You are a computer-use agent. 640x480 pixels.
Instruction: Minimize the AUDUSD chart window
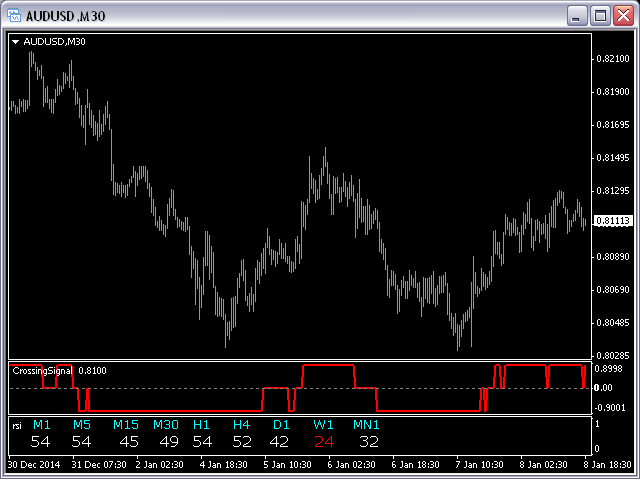coord(578,16)
